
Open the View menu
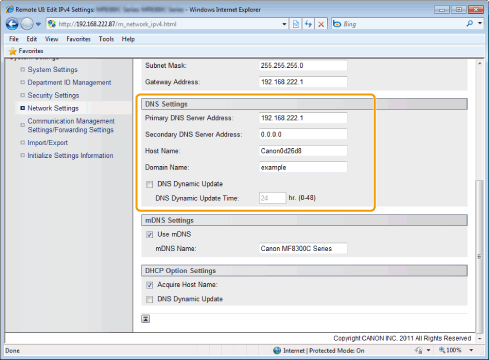(x=51, y=39)
